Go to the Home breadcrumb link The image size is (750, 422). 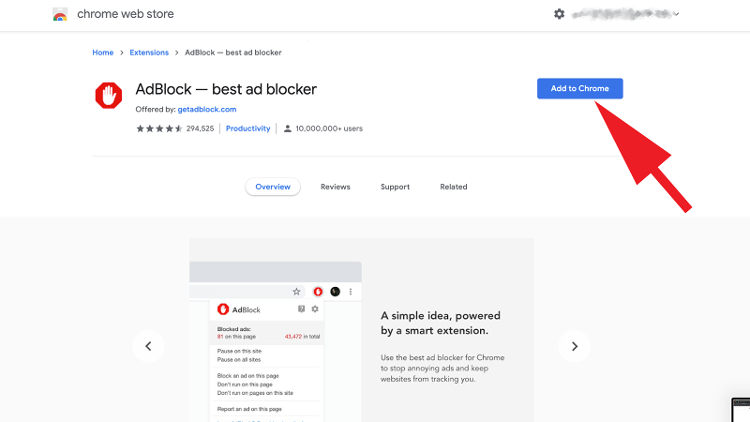coord(103,52)
